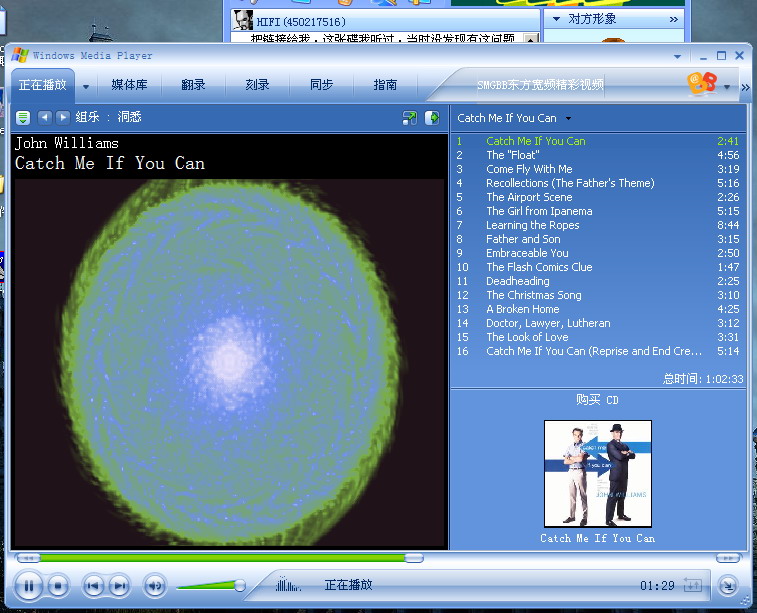Stop playback with the stop button

58,586
